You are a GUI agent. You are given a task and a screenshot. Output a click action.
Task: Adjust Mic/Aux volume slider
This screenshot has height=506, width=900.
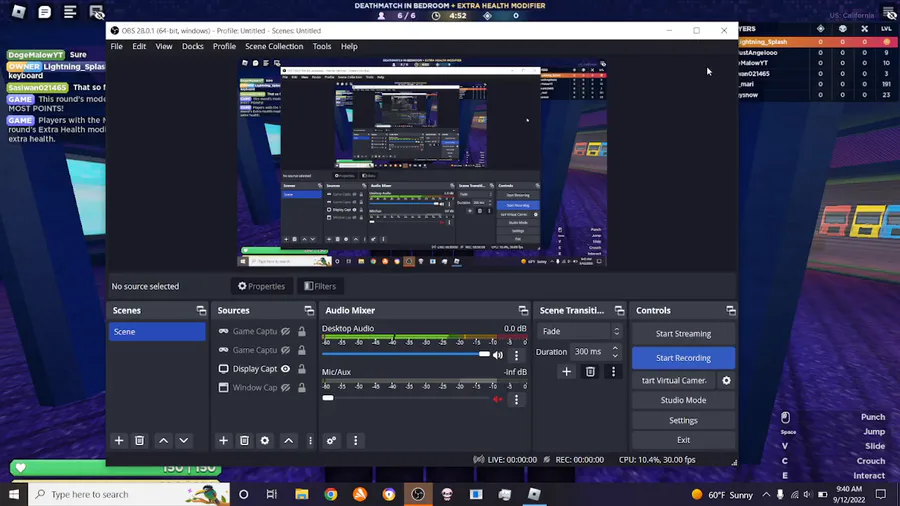coord(406,398)
